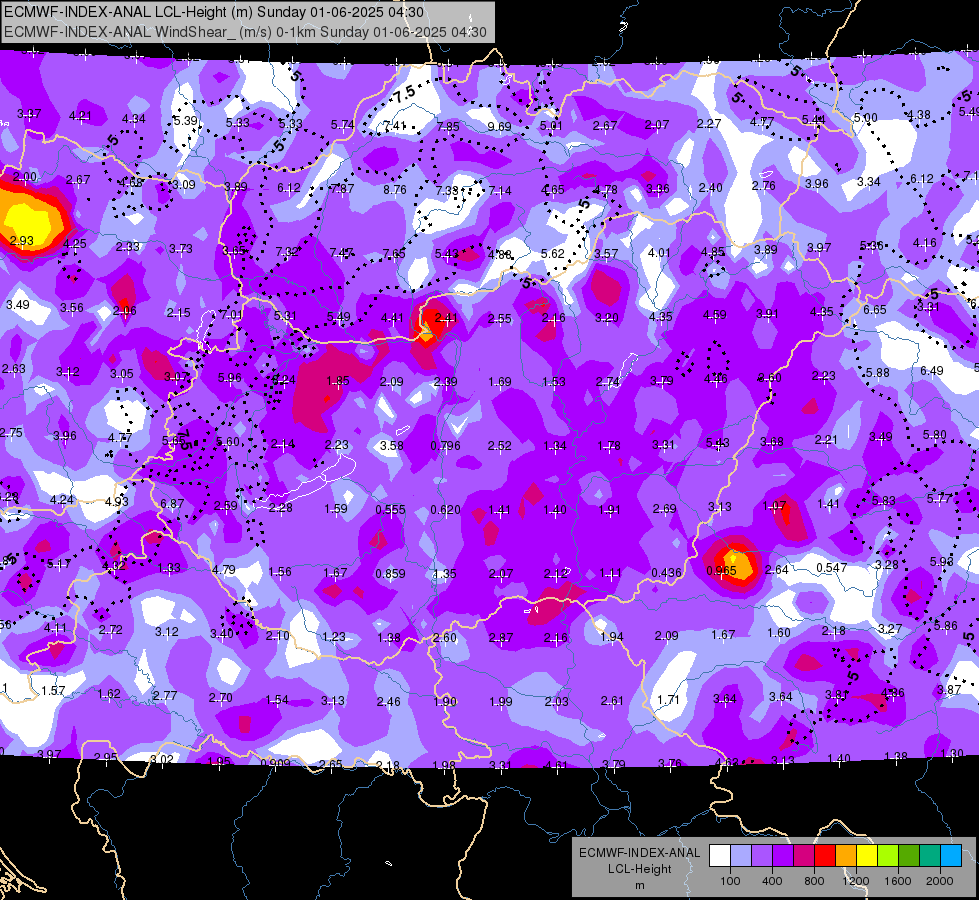Click the wind shear value '8.76'
The height and width of the screenshot is (900, 979).
[x=395, y=190]
